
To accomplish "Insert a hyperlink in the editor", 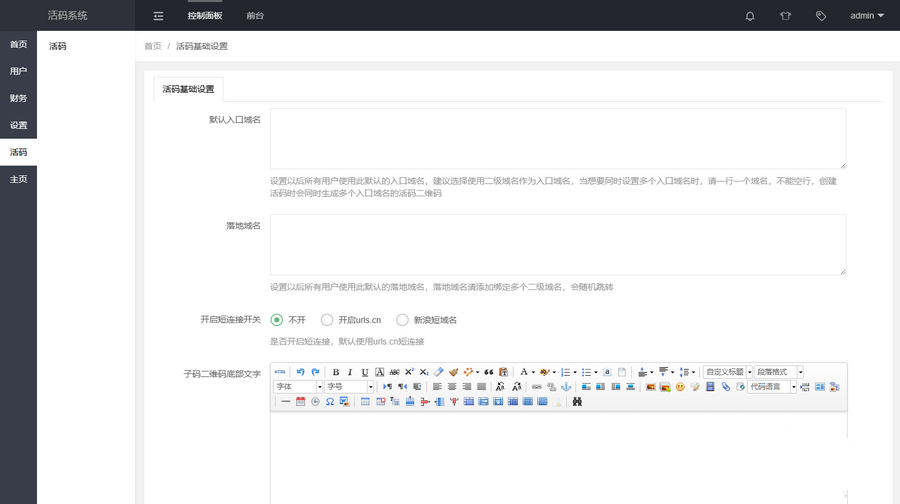I will (537, 387).
